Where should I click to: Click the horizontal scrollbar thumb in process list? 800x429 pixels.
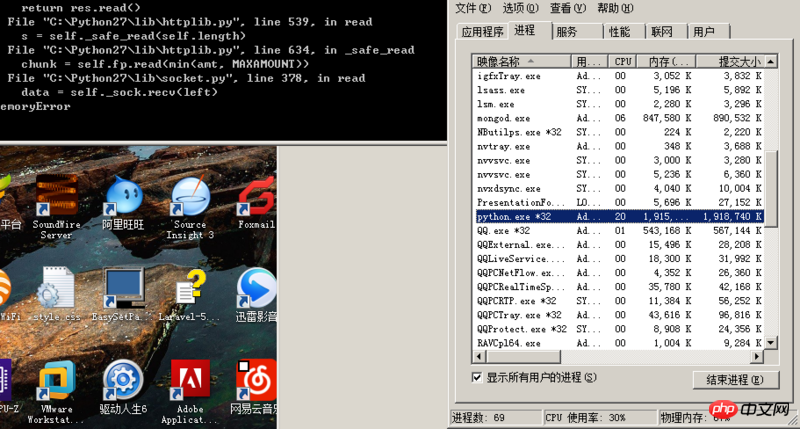click(x=522, y=356)
